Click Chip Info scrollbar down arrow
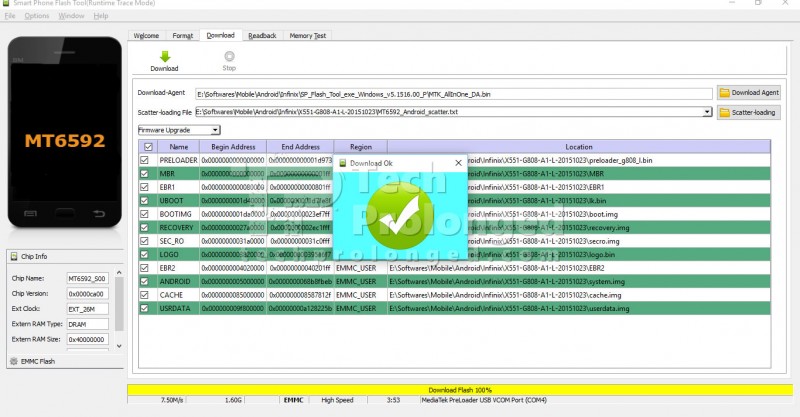This screenshot has height=417, width=800. click(x=119, y=346)
